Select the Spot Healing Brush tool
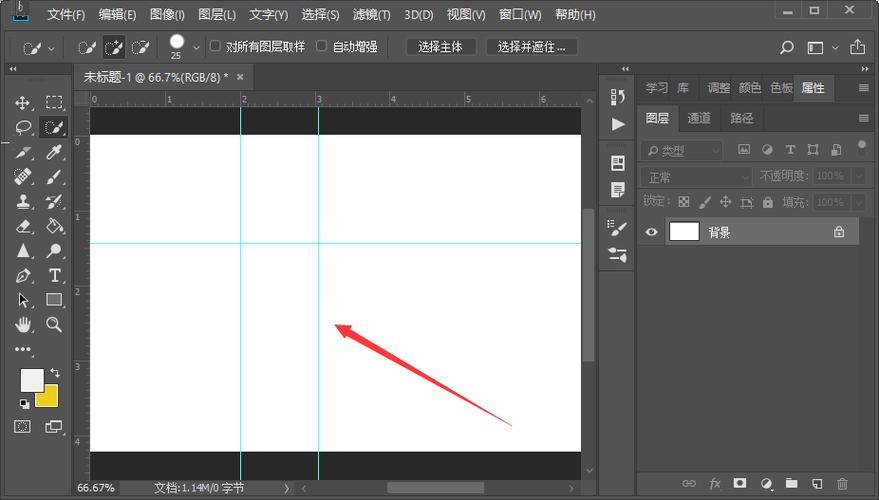Viewport: 879px width, 500px height. [x=22, y=177]
